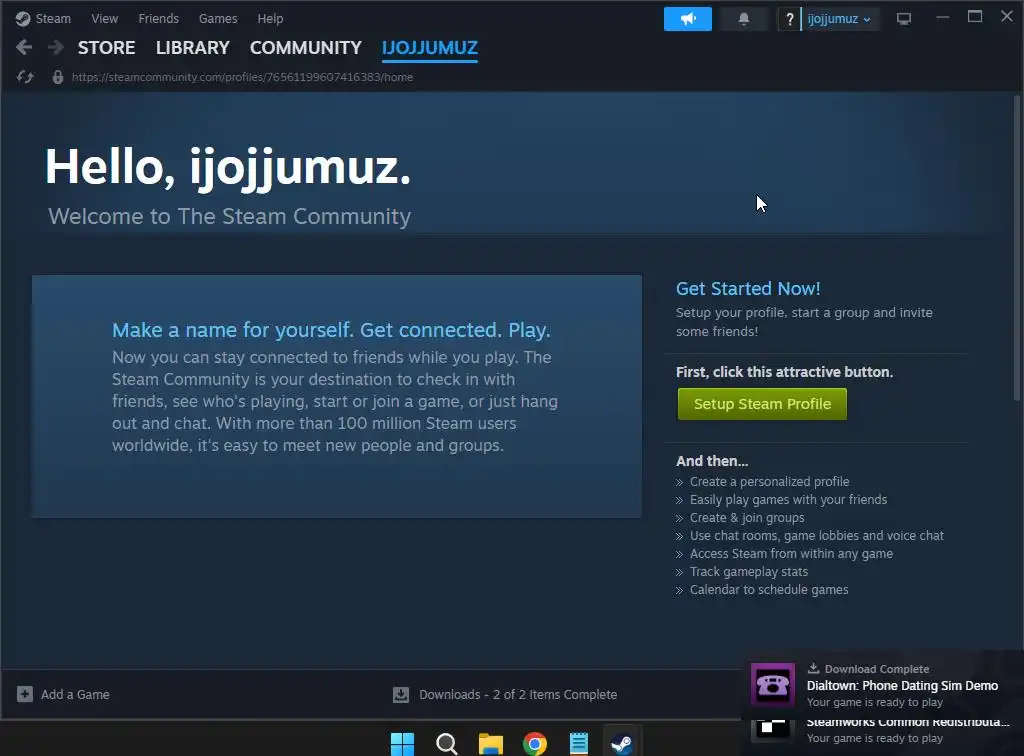Click 'Easily play games with your friends'
Screen dimensions: 1024x756
coord(788,499)
